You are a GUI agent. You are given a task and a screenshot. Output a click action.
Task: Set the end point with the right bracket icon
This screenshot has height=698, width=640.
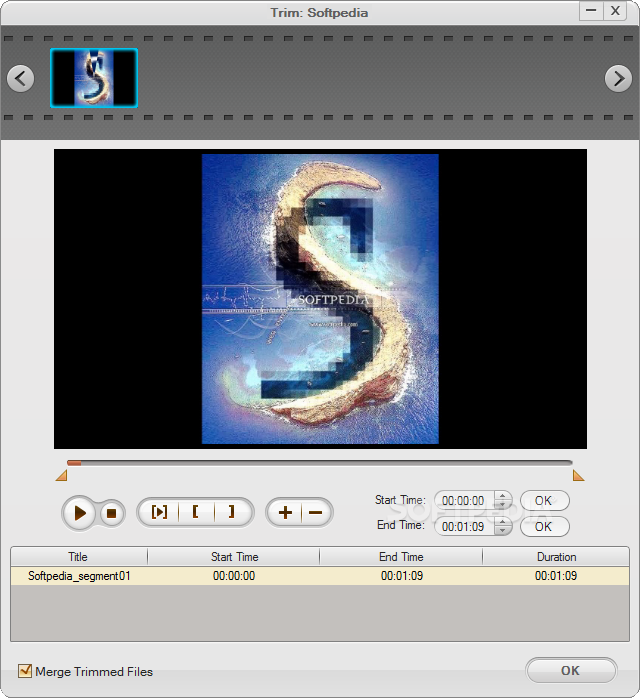pos(231,512)
